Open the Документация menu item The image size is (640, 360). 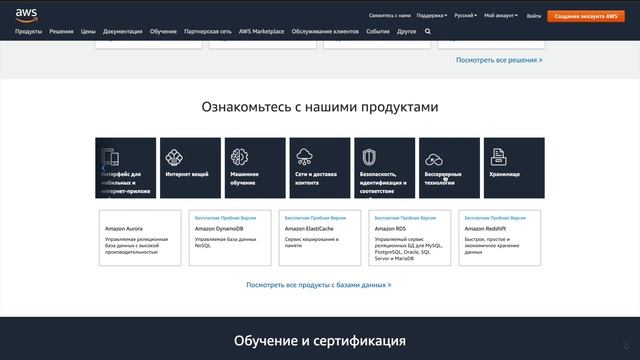click(123, 31)
